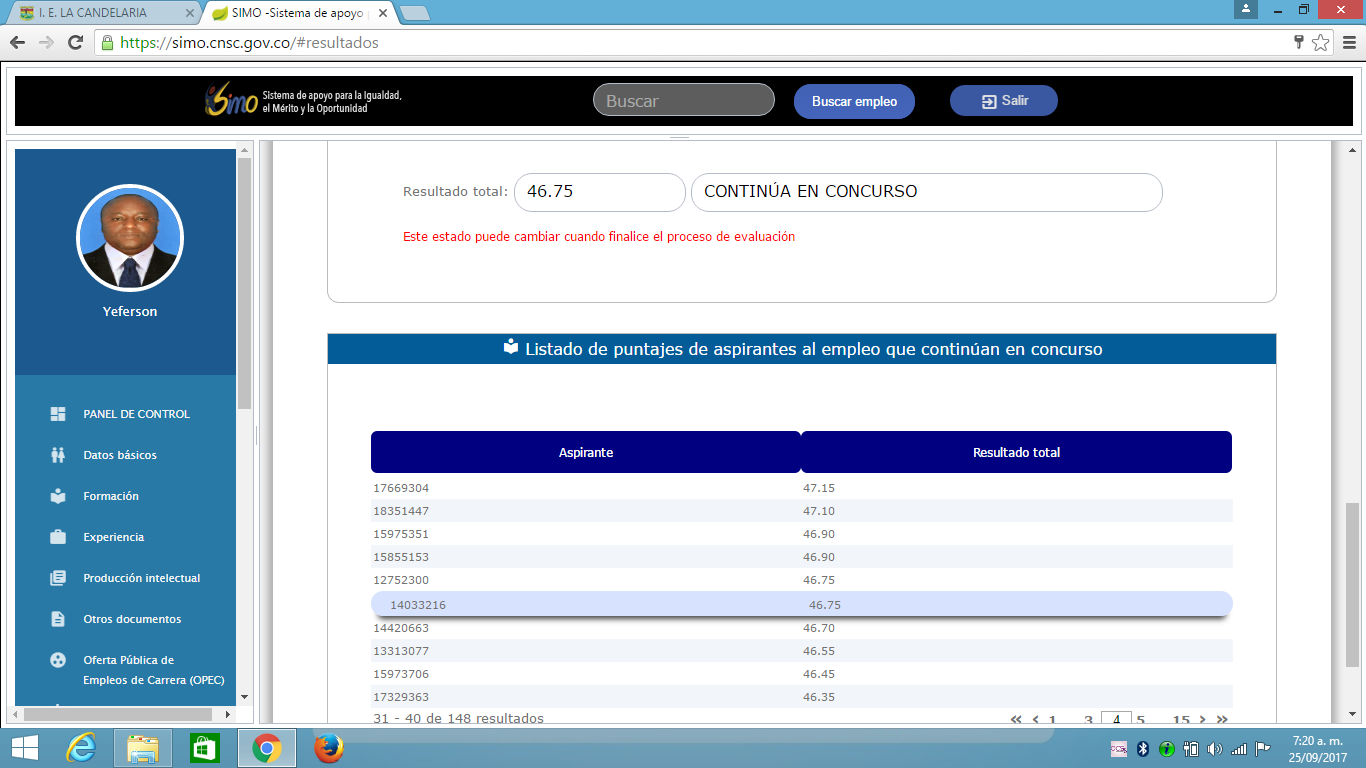The image size is (1366, 768).
Task: Bookmark this page with the star icon
Action: (1321, 43)
